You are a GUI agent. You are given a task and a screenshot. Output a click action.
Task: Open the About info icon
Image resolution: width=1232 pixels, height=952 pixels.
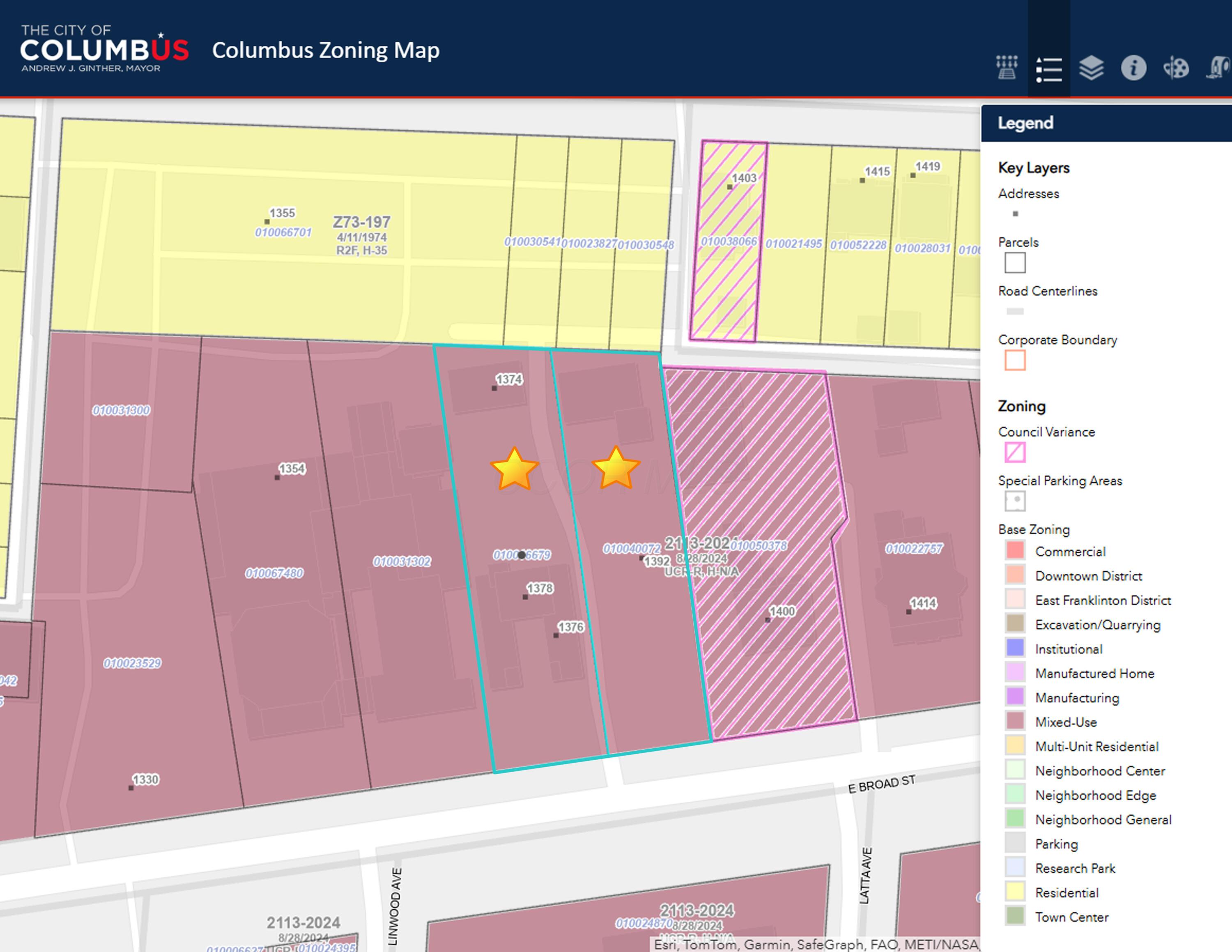1133,68
